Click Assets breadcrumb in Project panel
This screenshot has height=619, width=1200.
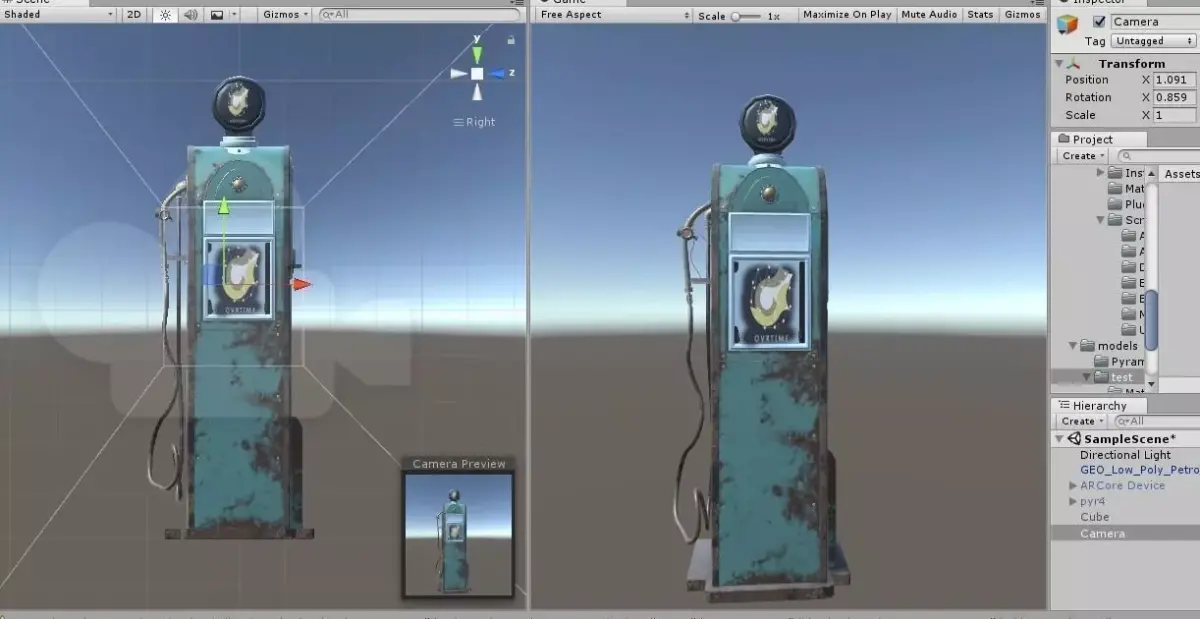point(1181,174)
